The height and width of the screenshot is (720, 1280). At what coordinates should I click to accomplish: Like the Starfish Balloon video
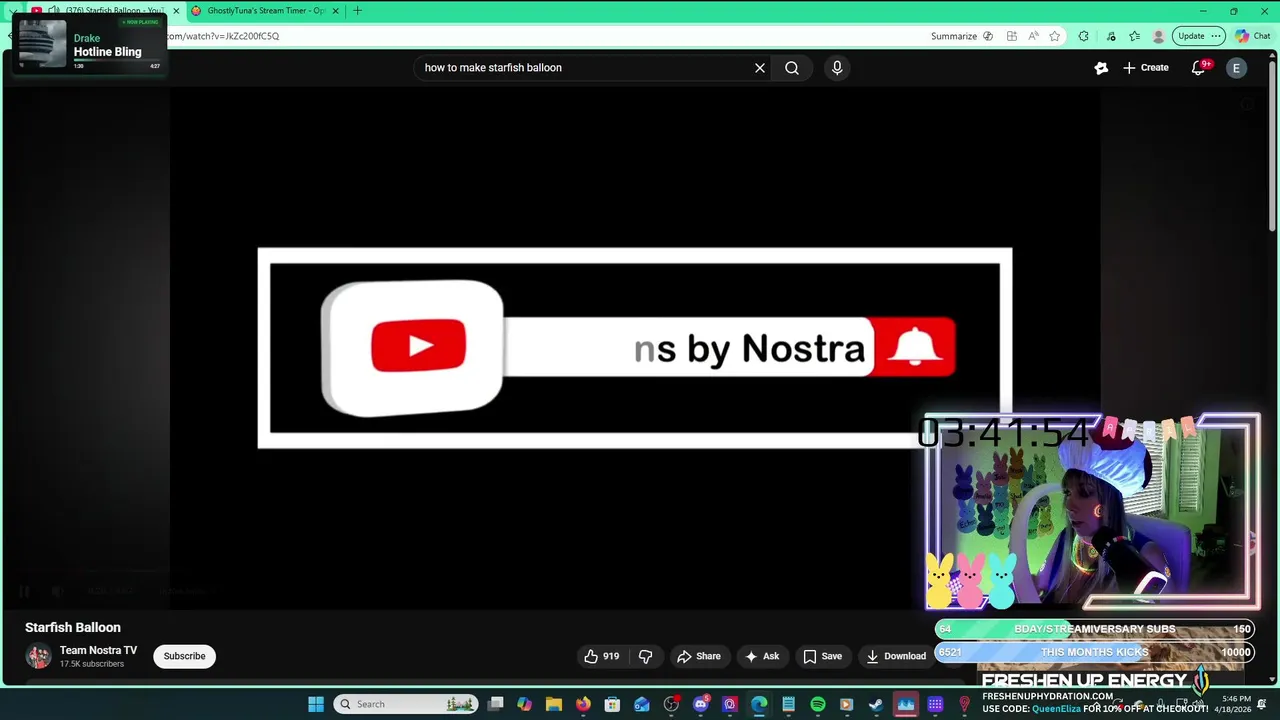point(601,656)
